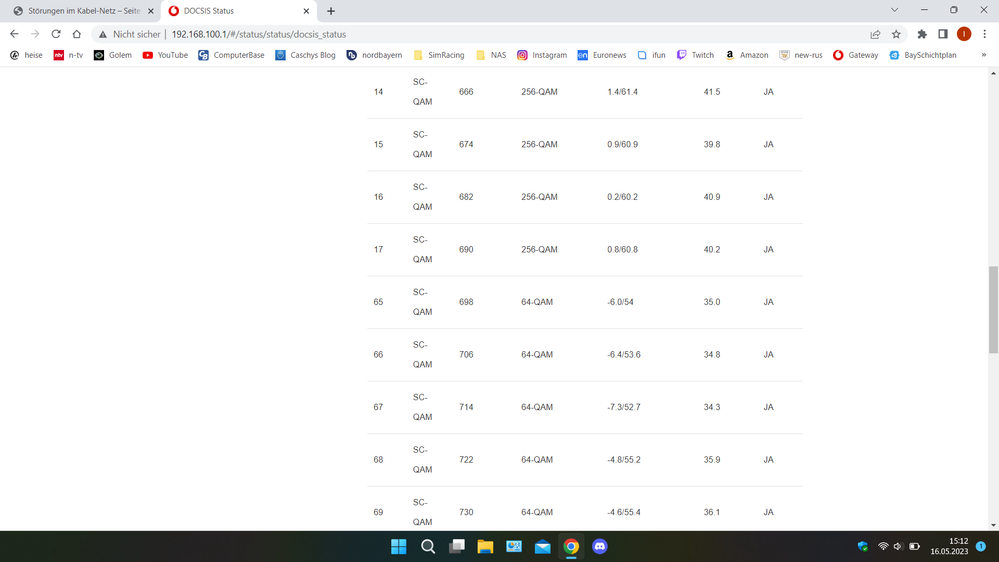
Task: Open the Chrome three-dot menu
Action: click(x=984, y=34)
